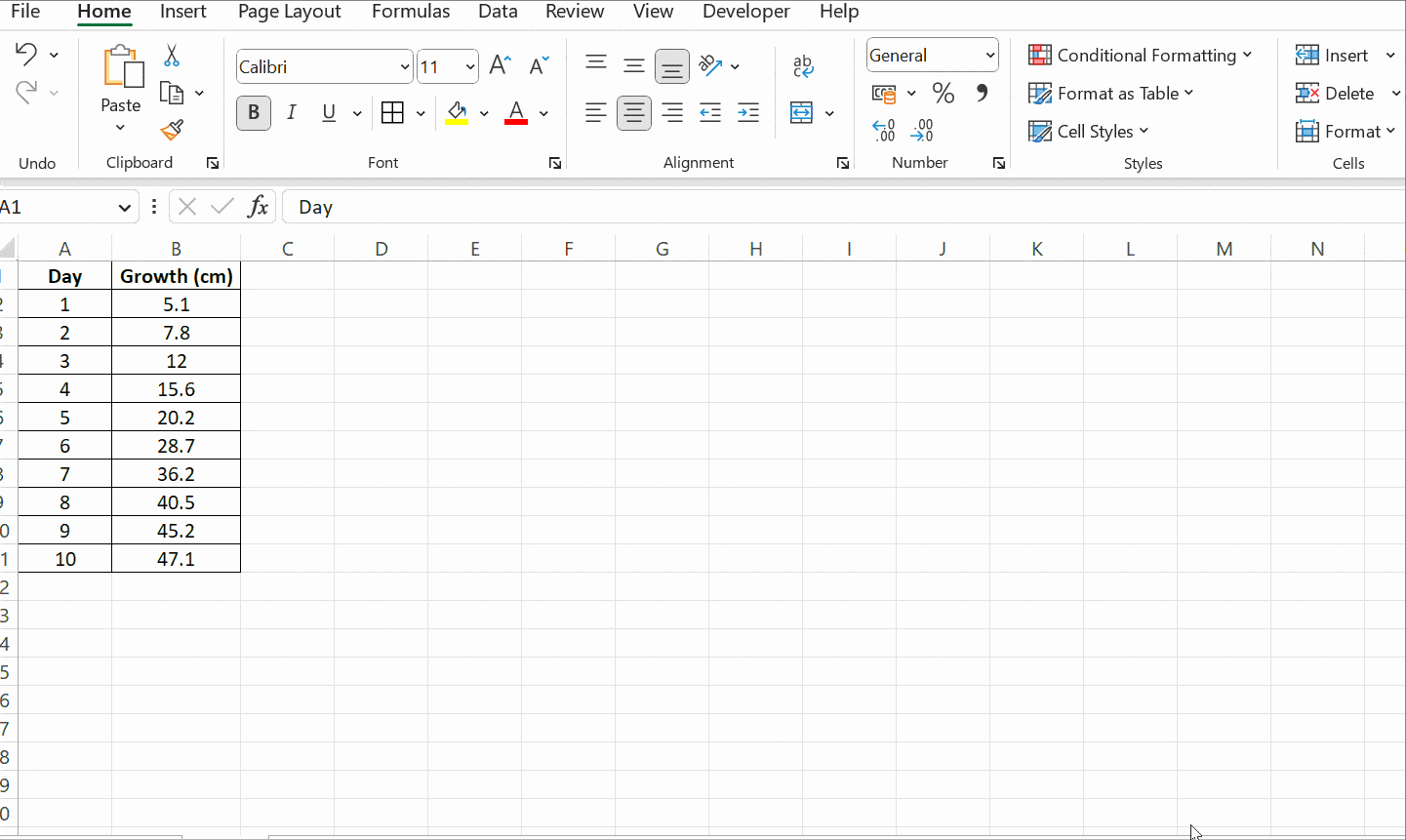Apply Percent Style number format
The width and height of the screenshot is (1406, 840).
[943, 94]
